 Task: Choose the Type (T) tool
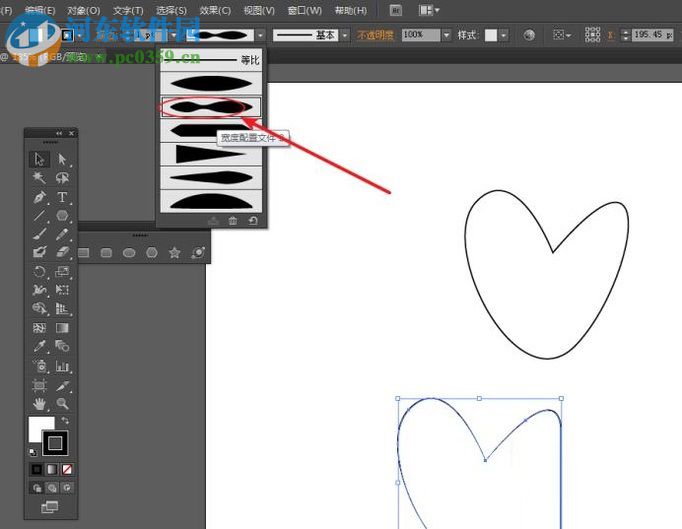62,197
